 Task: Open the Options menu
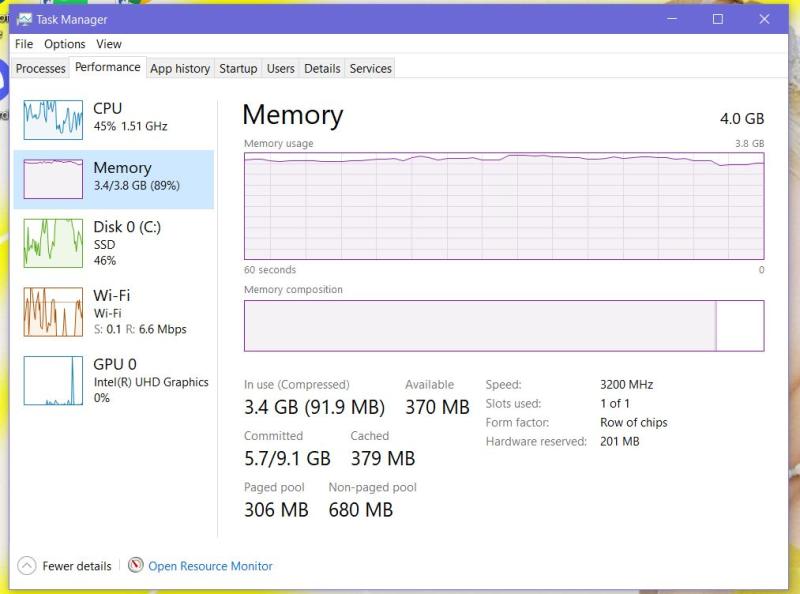tap(65, 44)
